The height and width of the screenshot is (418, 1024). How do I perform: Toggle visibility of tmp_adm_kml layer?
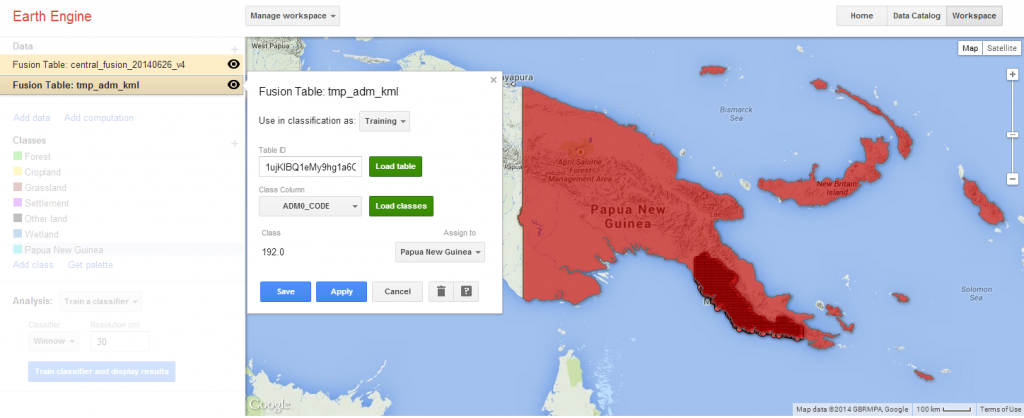233,84
